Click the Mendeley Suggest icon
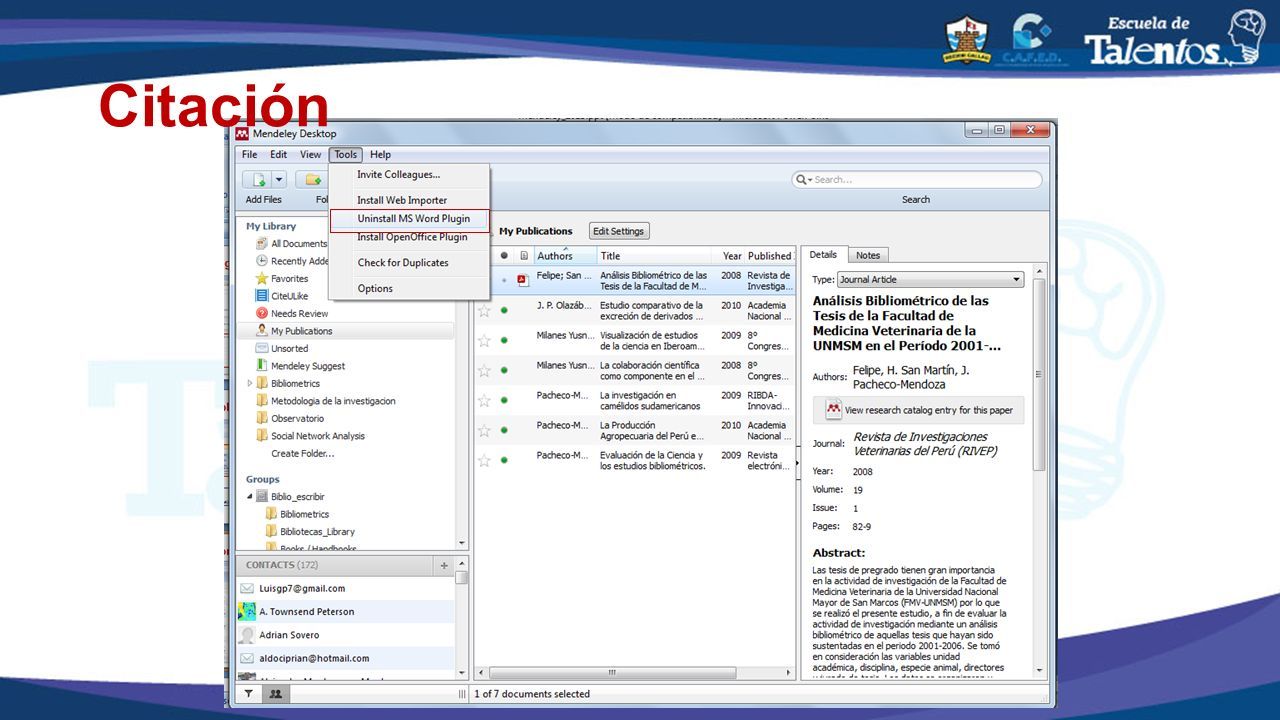Viewport: 1280px width, 720px height. pyautogui.click(x=262, y=366)
